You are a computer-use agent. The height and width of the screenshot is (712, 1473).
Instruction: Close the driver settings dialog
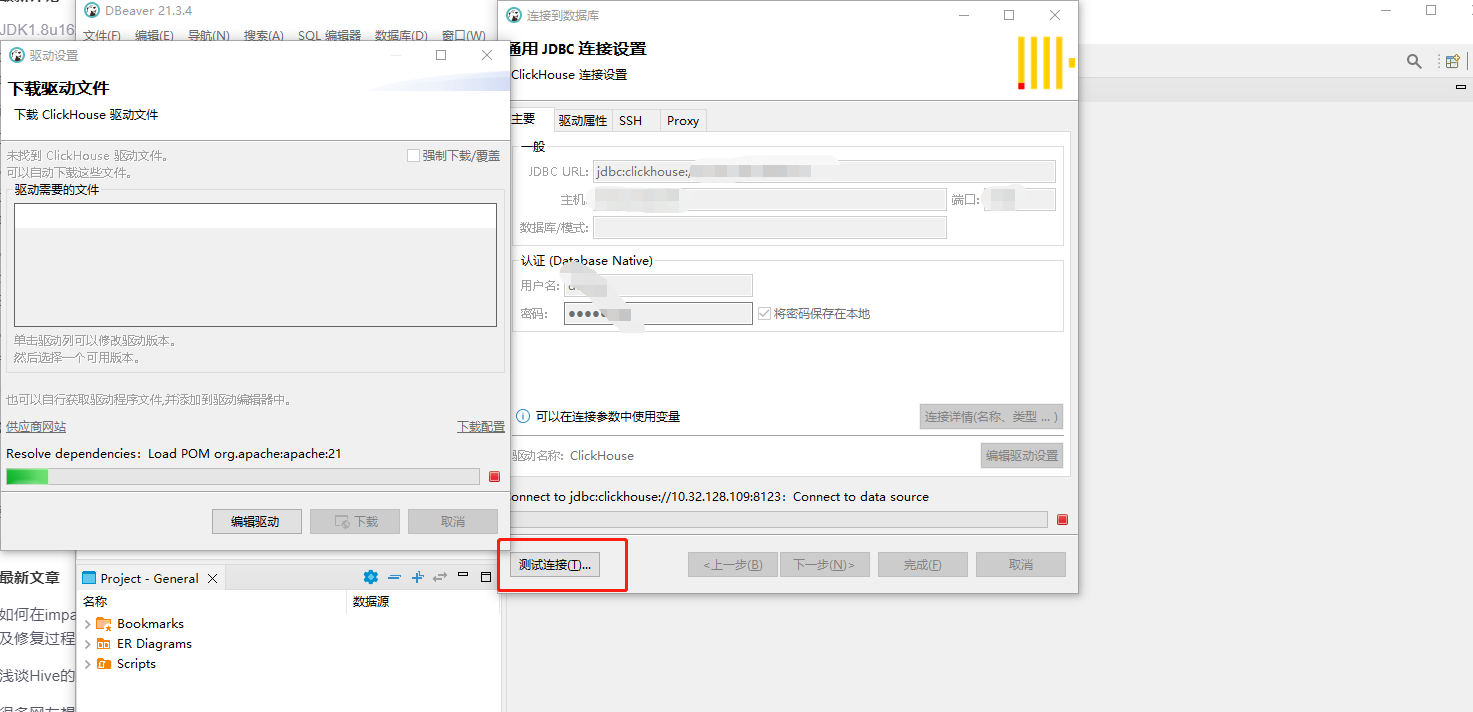pyautogui.click(x=487, y=55)
